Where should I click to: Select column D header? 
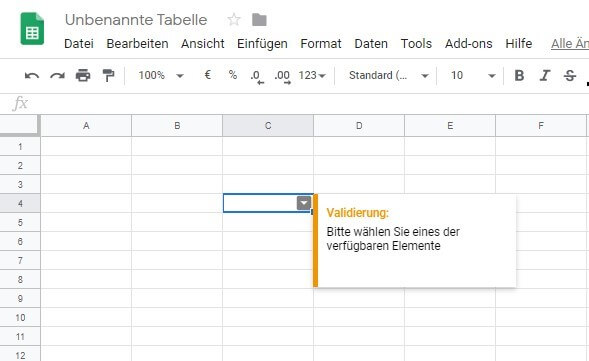[x=359, y=125]
